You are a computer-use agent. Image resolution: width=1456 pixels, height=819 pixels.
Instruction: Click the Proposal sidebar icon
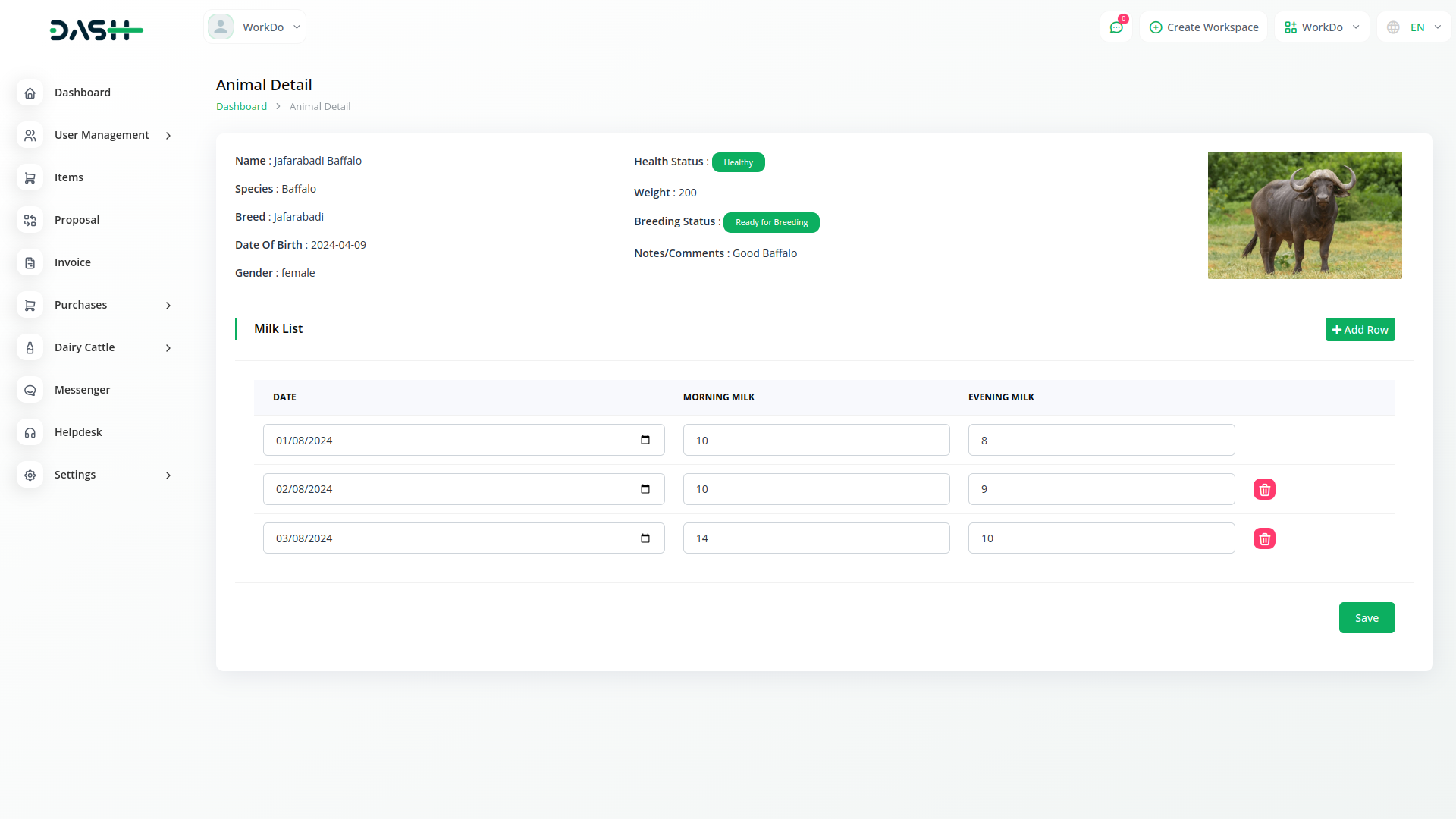30,220
